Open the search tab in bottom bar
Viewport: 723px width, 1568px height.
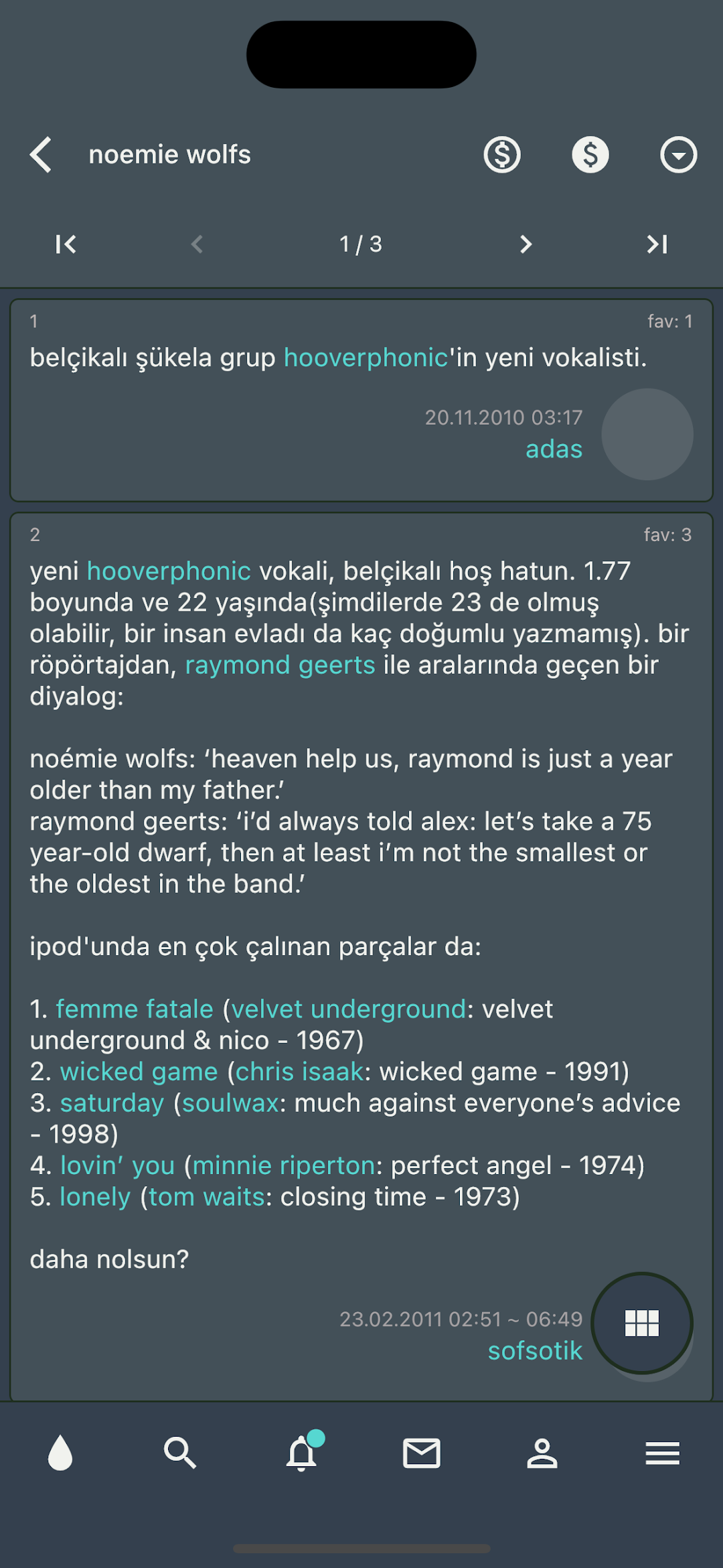click(x=180, y=1453)
